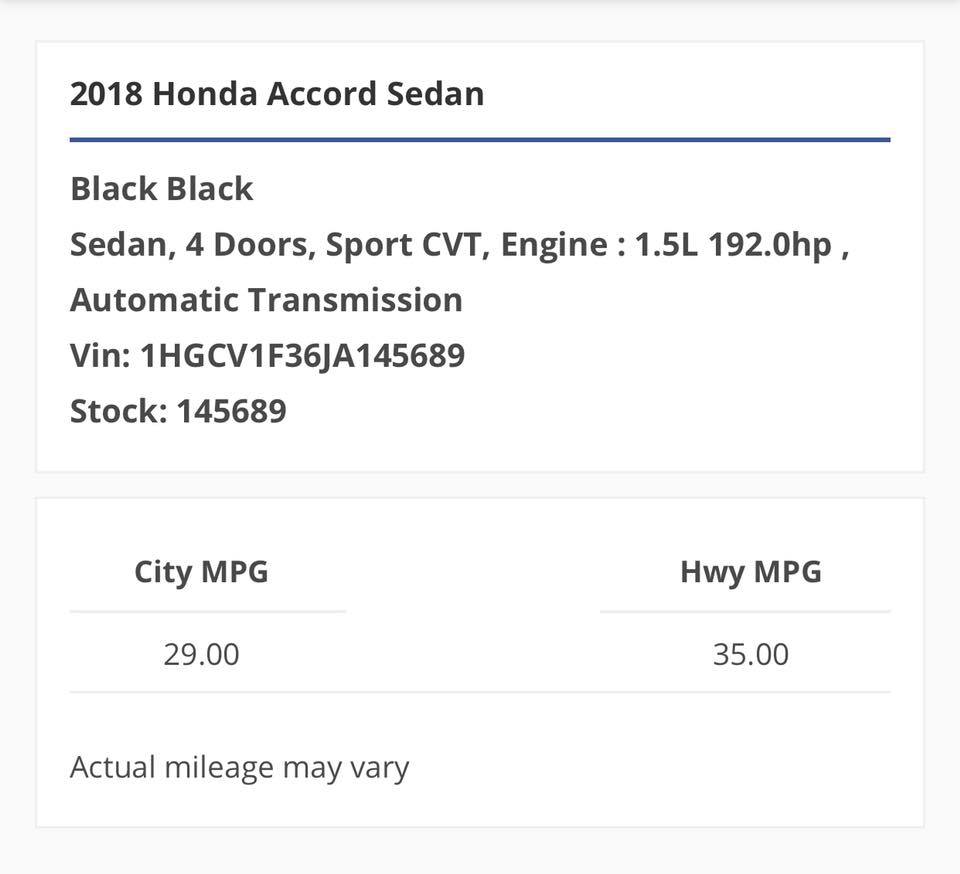Click the Engine label in the specs

tap(554, 245)
